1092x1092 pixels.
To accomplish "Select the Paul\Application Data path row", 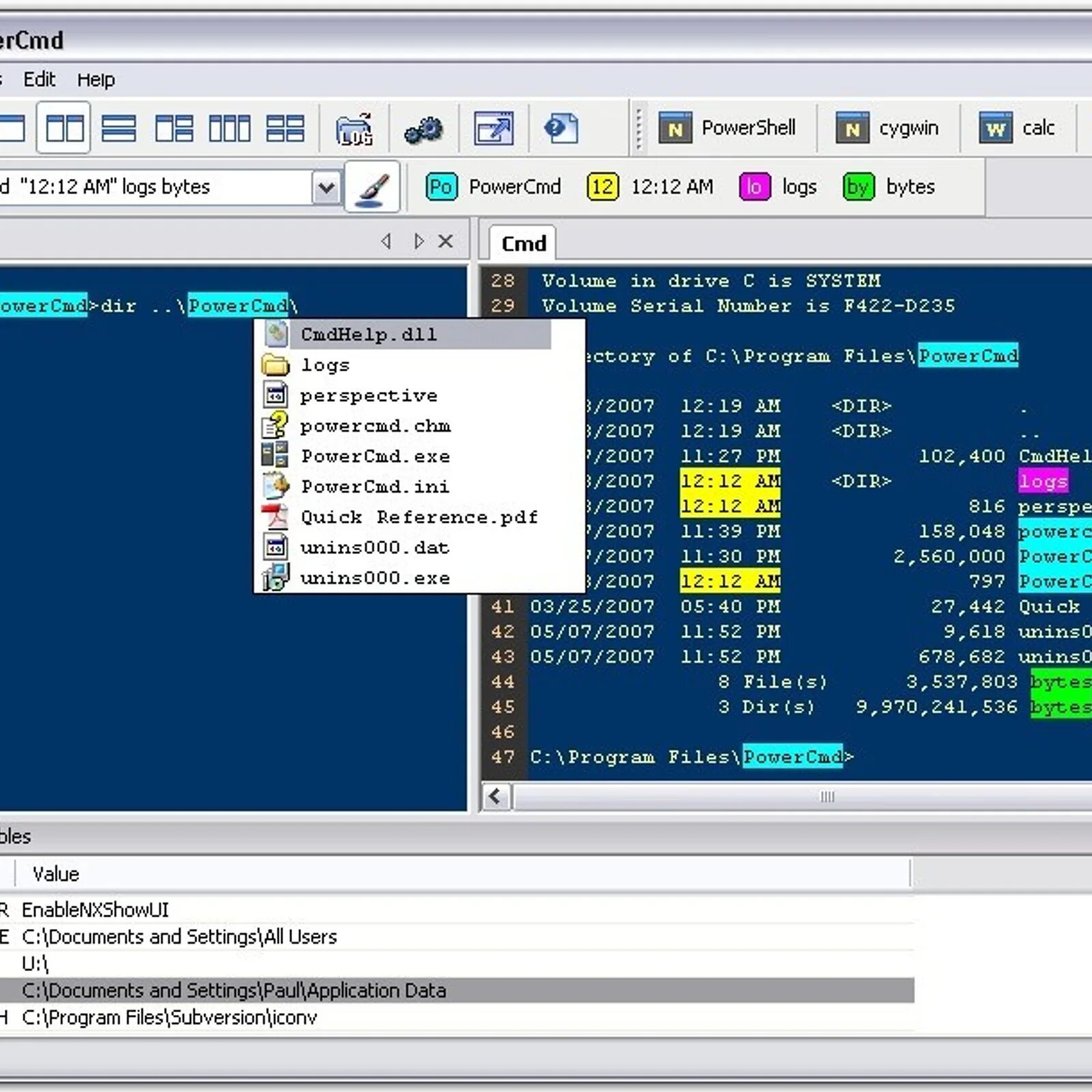I will click(456, 990).
